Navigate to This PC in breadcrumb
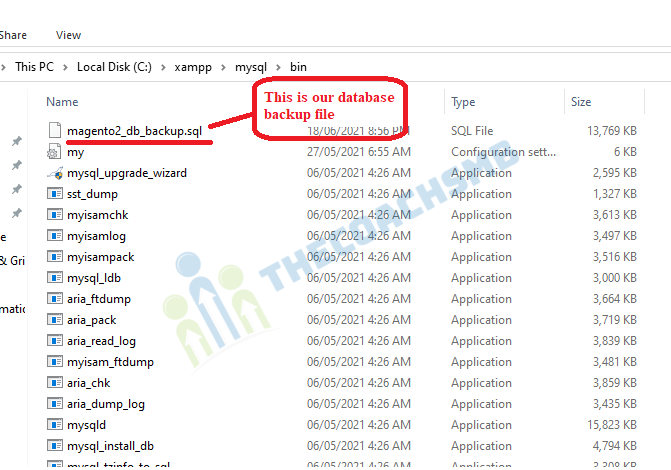Image resolution: width=671 pixels, height=470 pixels. pos(35,67)
